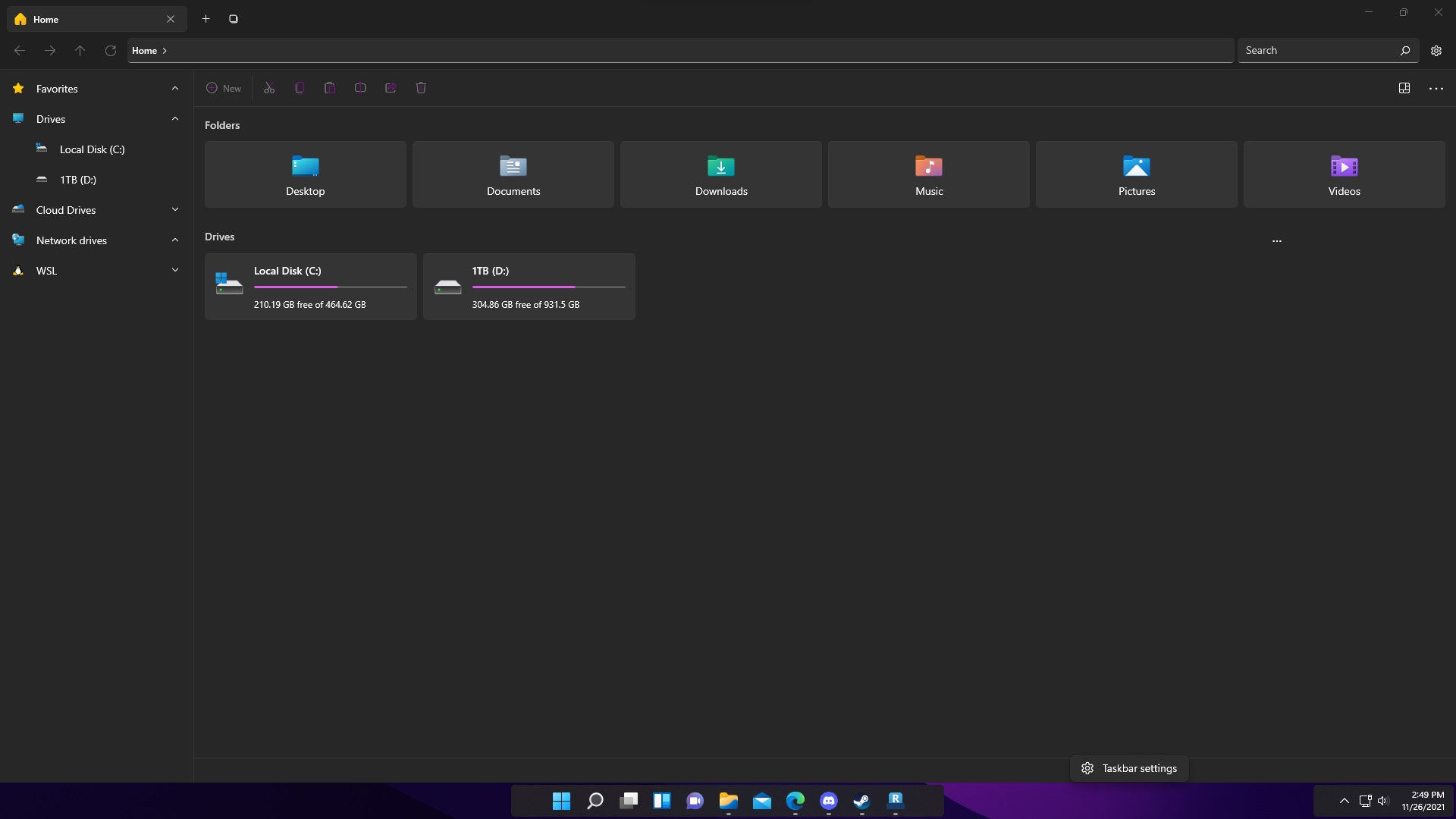Click the Folders section heading
Image resolution: width=1456 pixels, height=819 pixels.
(222, 125)
